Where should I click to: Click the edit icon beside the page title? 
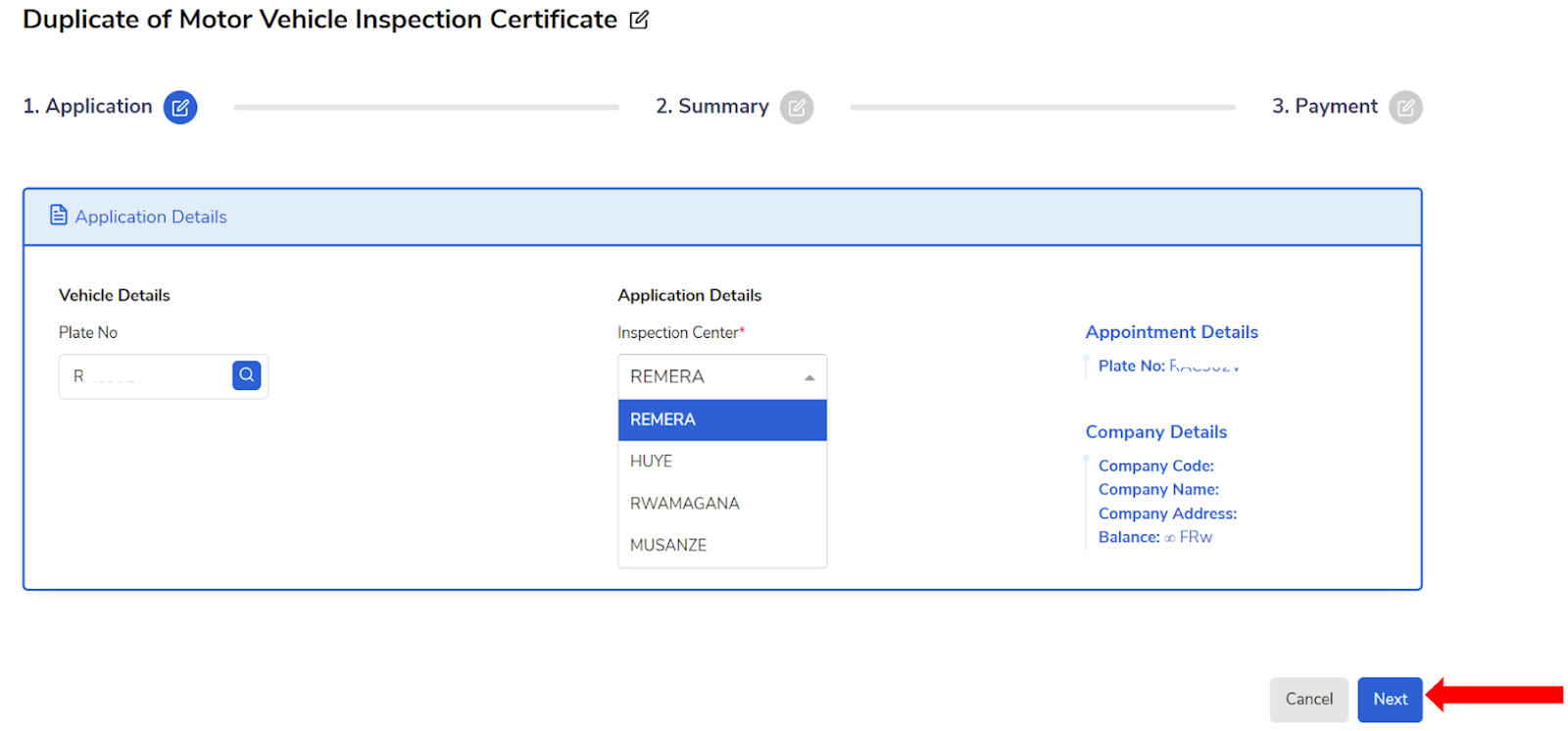click(x=639, y=20)
